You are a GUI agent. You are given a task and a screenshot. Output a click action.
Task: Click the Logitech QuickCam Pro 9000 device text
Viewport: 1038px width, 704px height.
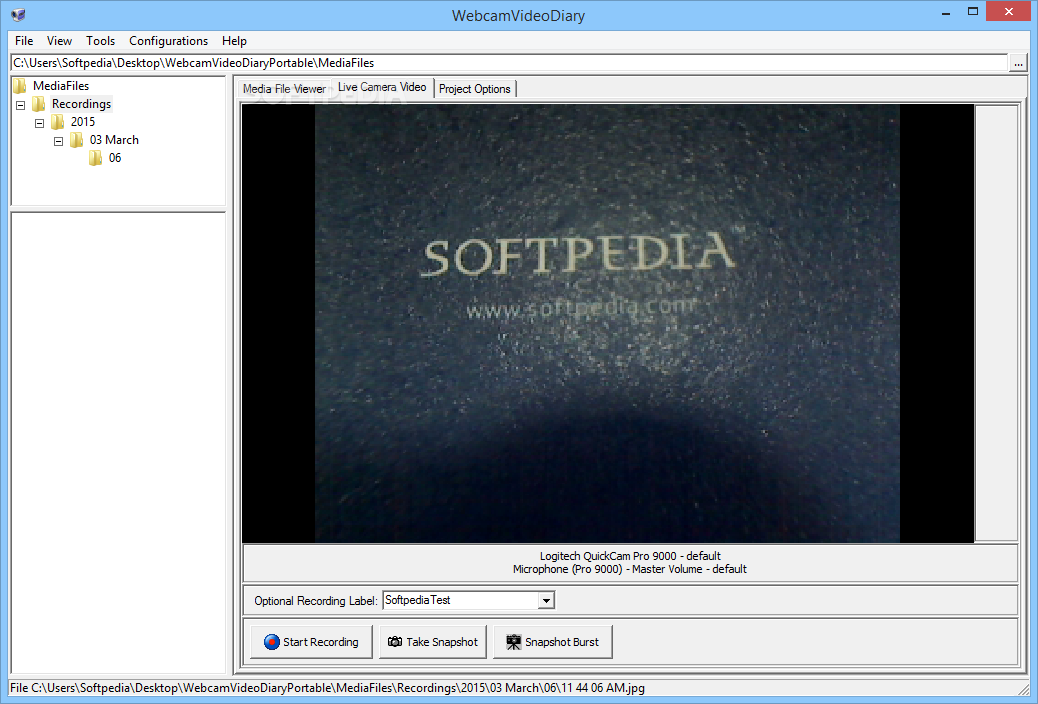coord(630,556)
